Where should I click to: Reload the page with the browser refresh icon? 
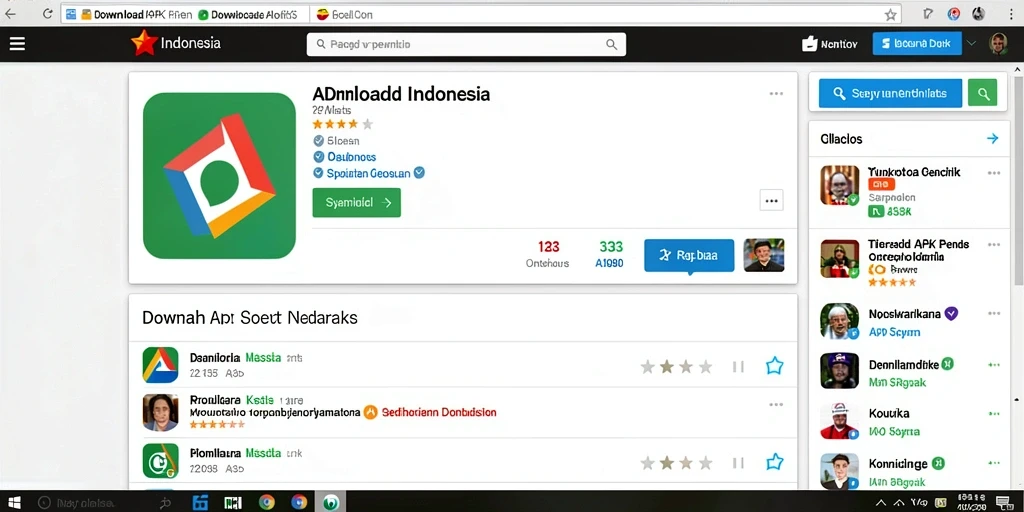[x=47, y=14]
